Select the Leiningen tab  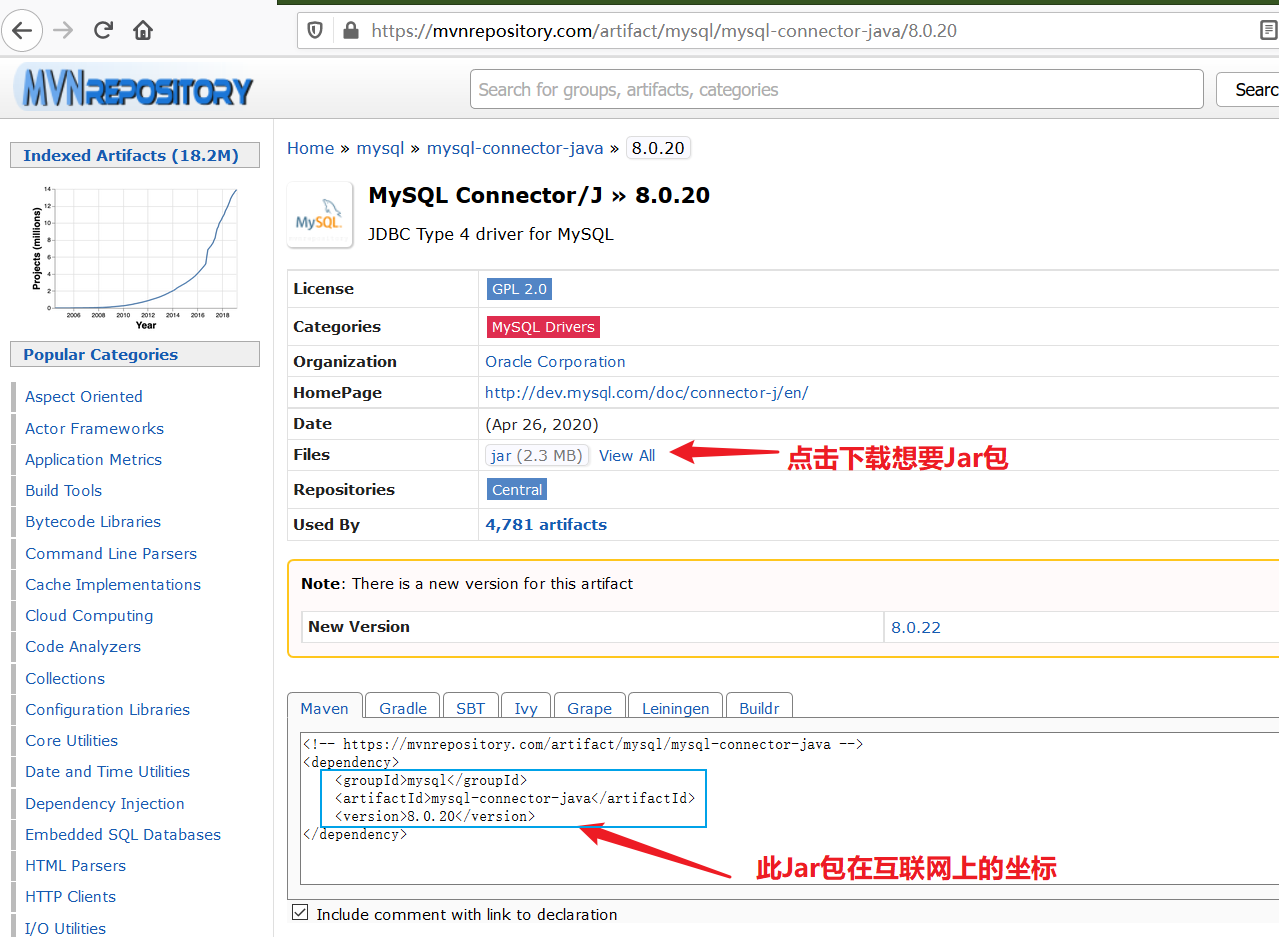[675, 707]
